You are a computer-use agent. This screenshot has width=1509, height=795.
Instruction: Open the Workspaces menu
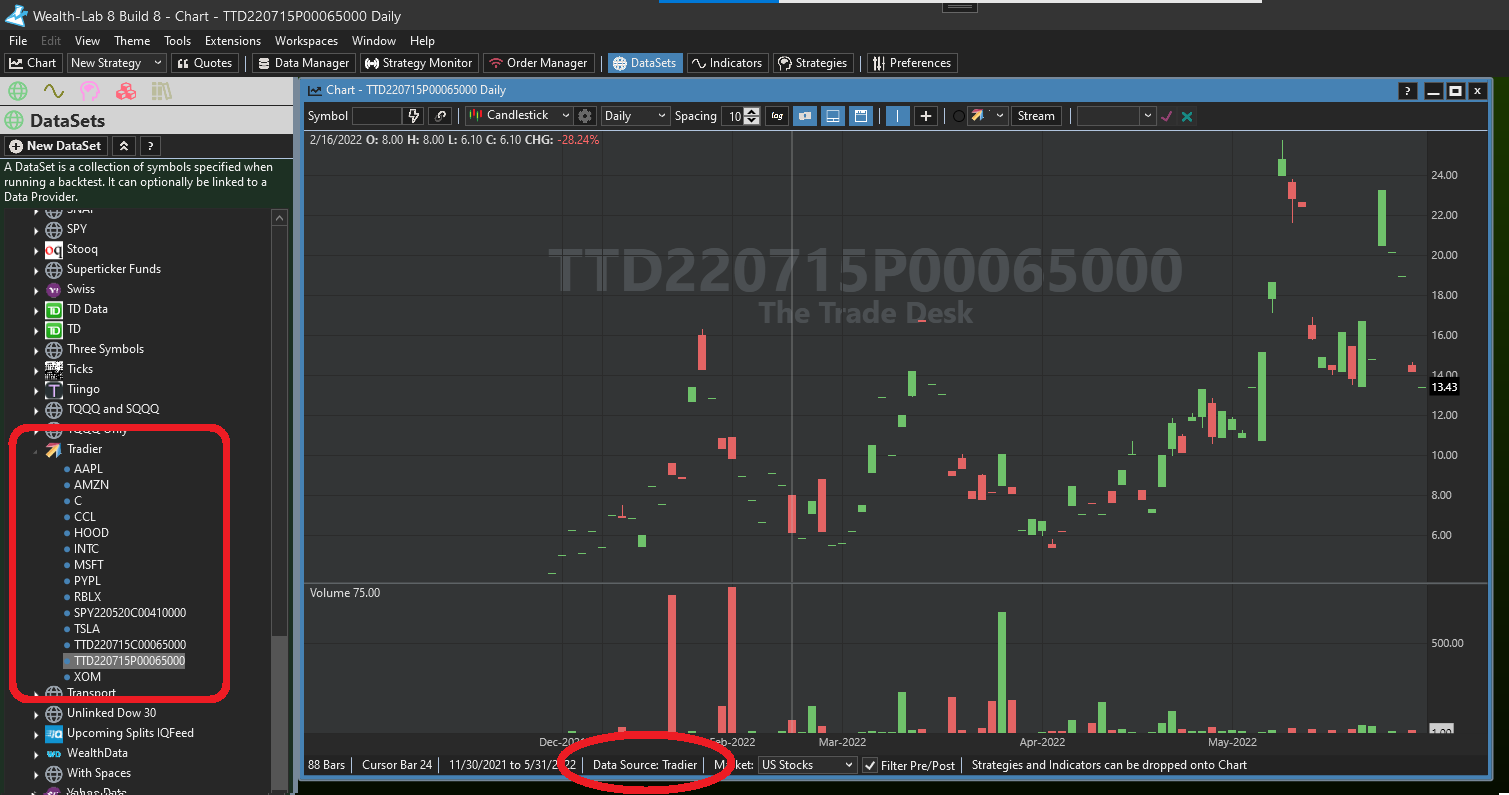(306, 41)
